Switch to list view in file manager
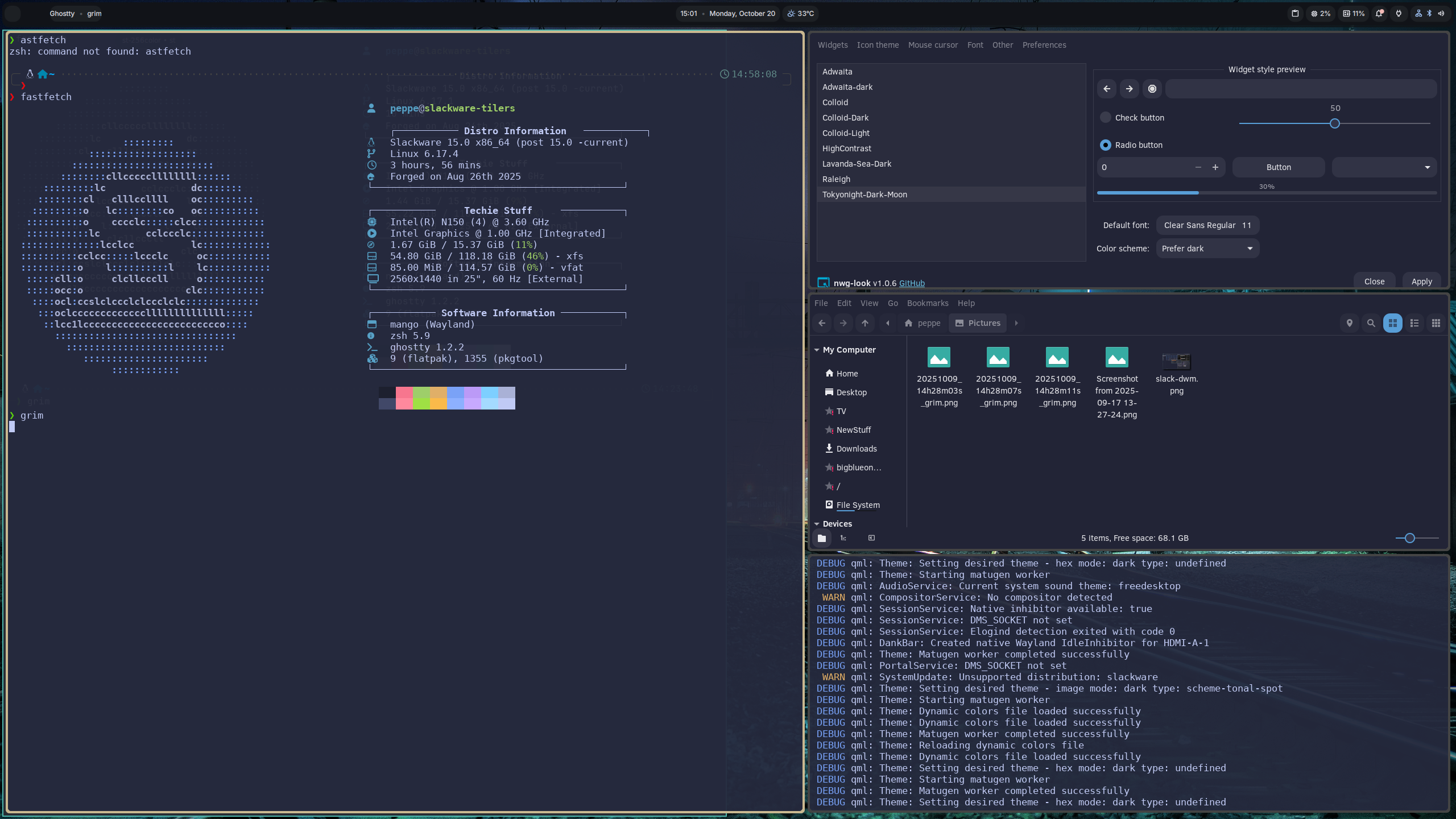The height and width of the screenshot is (819, 1456). [x=1414, y=323]
